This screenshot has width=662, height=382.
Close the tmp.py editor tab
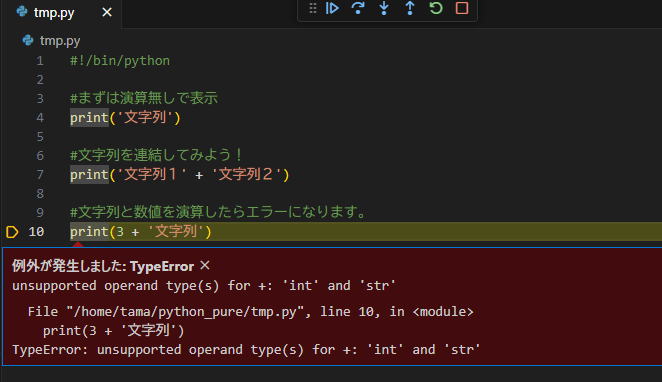tap(107, 12)
